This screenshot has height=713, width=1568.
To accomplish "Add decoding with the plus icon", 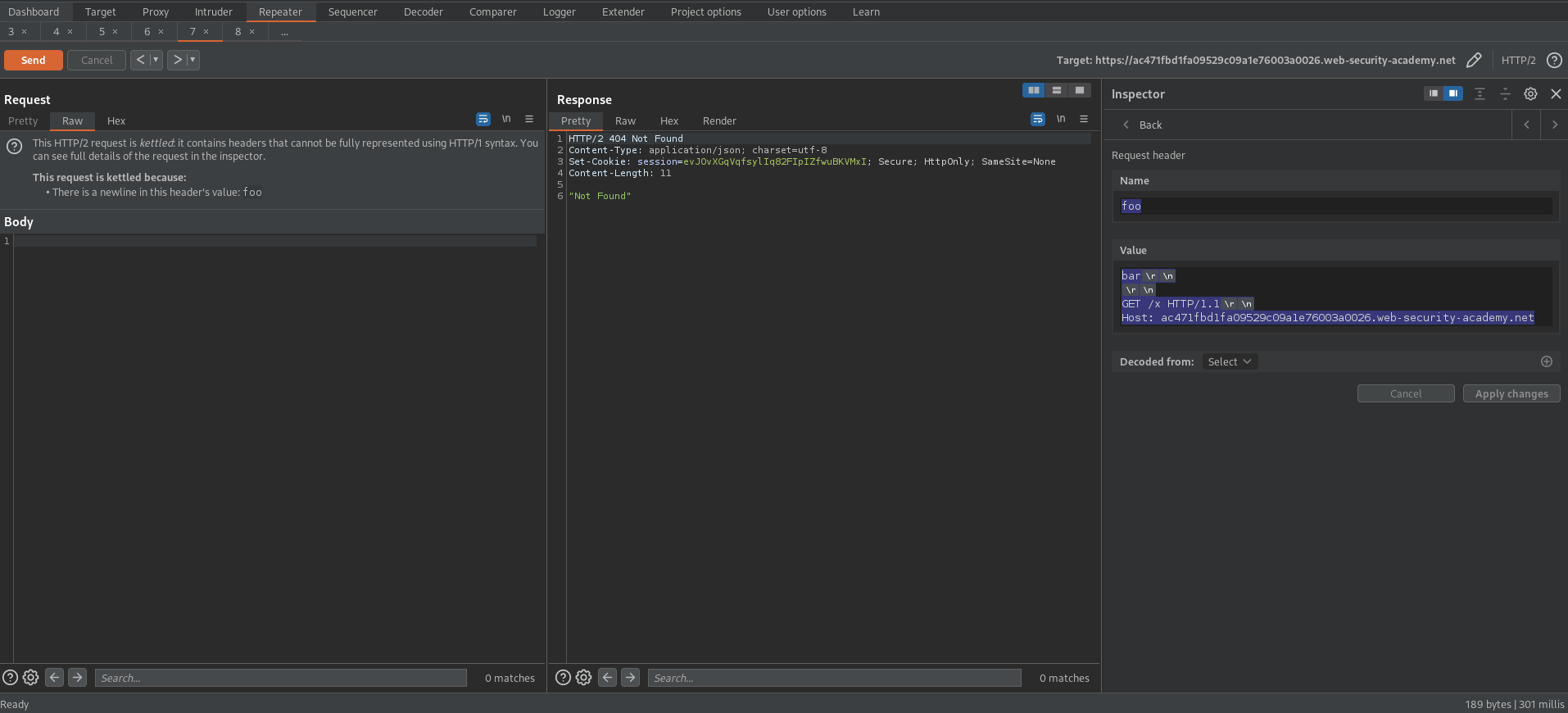I will (1547, 361).
